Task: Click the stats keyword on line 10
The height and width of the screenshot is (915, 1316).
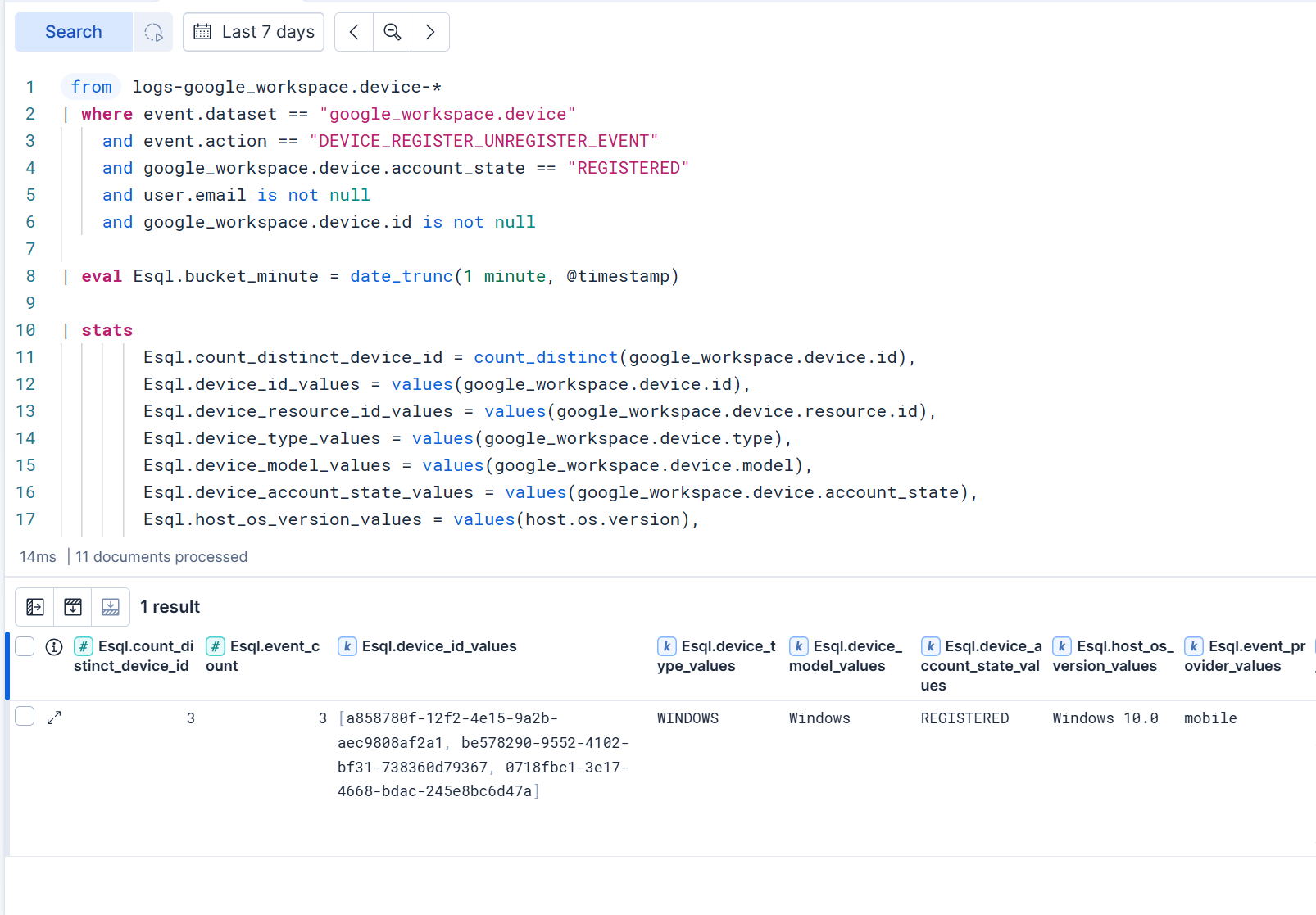Action: [107, 330]
